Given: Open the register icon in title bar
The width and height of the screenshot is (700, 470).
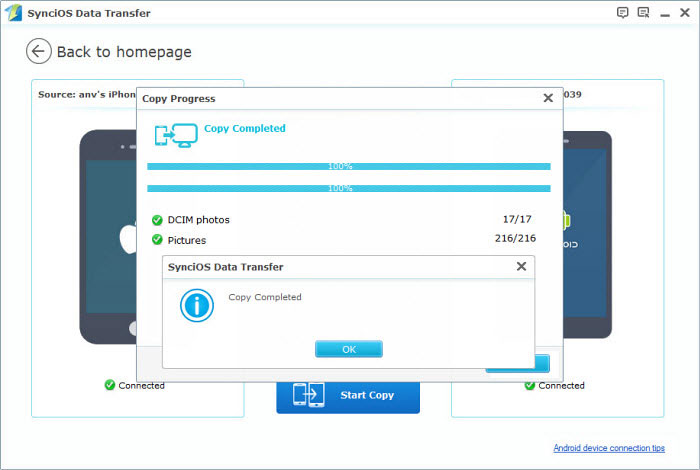Looking at the screenshot, I should 643,12.
